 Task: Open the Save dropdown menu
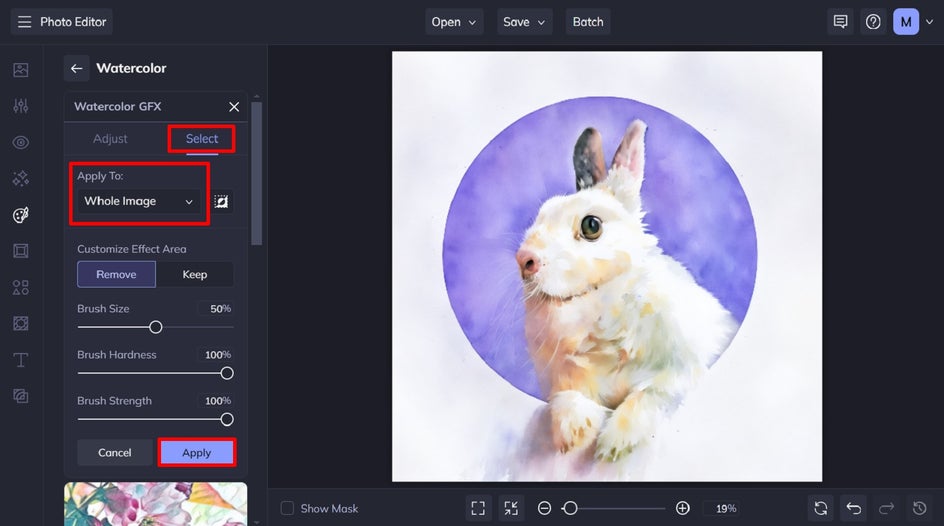[525, 22]
